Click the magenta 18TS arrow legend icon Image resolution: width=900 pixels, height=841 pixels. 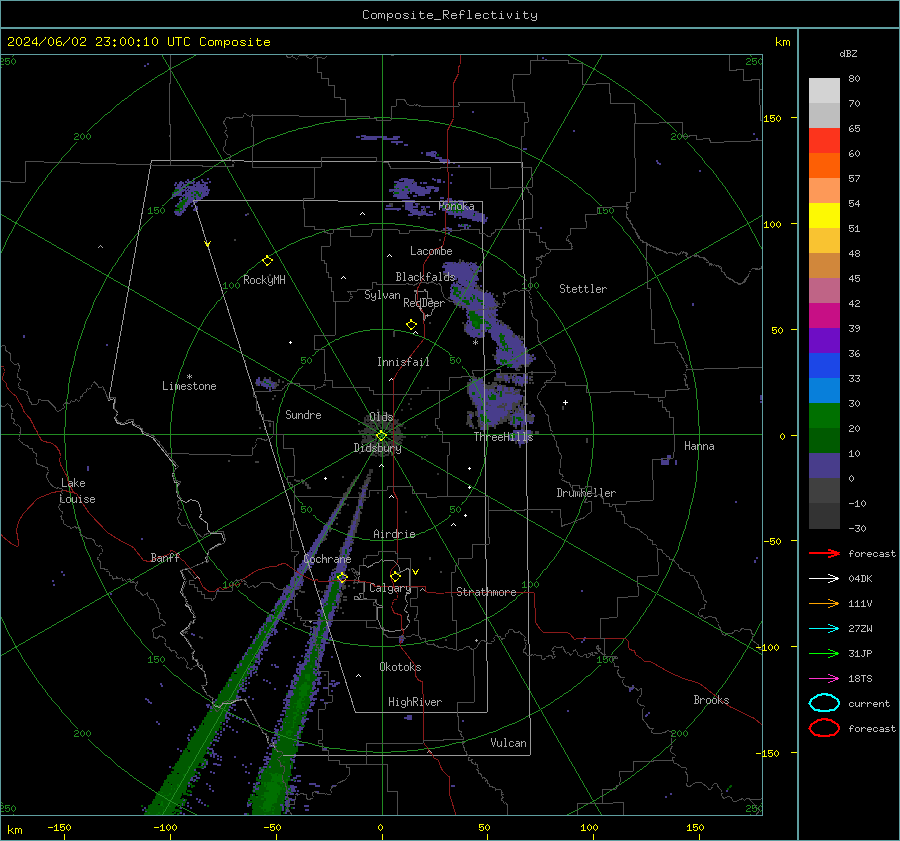coord(824,679)
